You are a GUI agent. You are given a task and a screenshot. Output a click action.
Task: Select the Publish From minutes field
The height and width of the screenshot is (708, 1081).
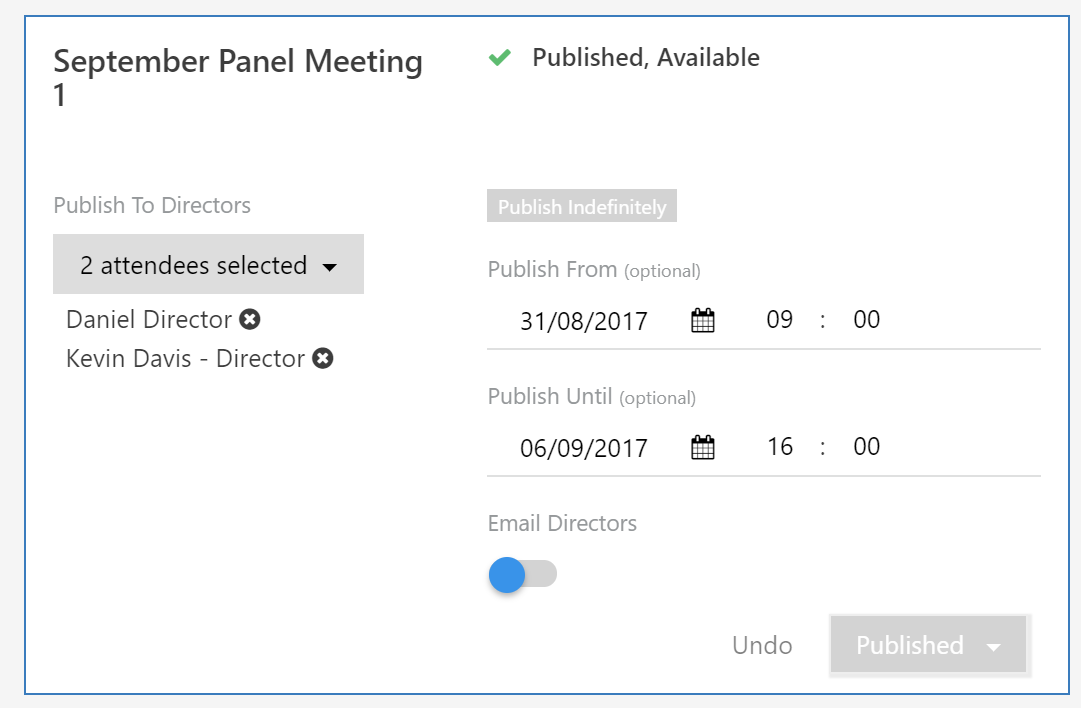click(867, 320)
